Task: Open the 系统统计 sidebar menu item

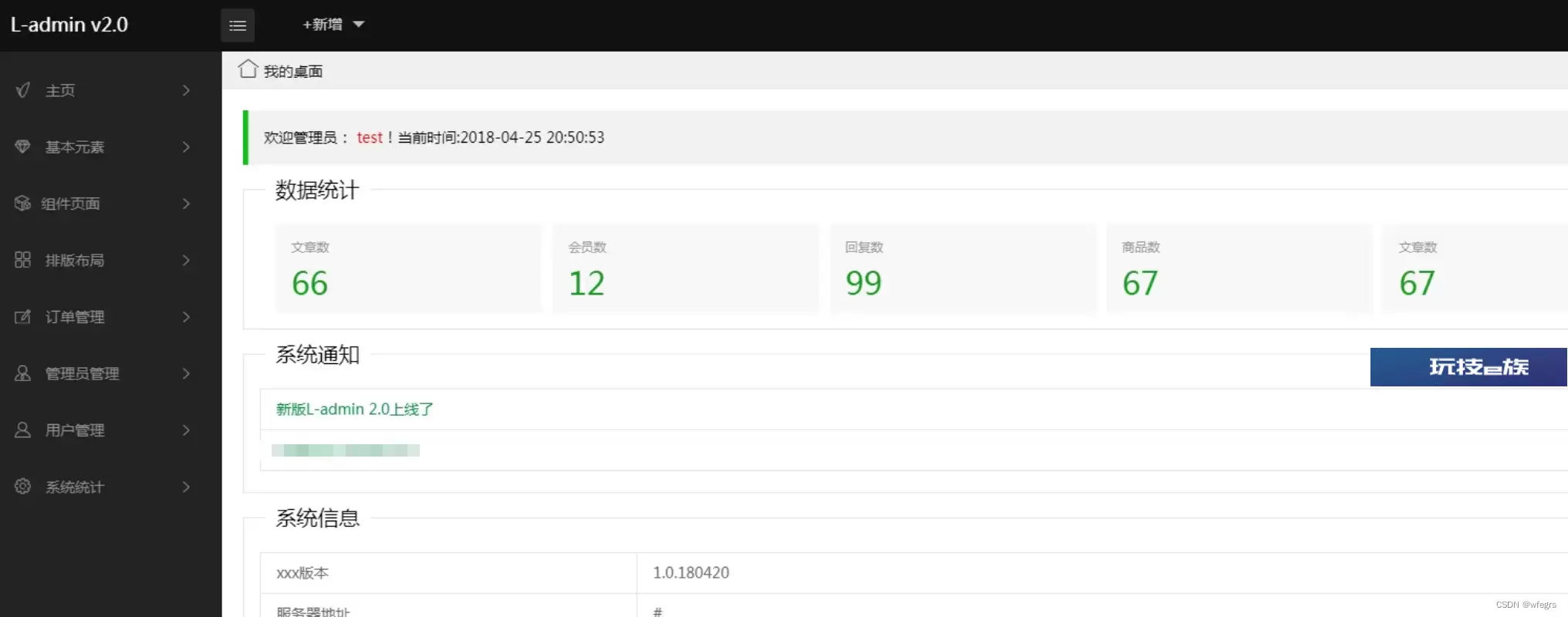Action: coord(110,487)
